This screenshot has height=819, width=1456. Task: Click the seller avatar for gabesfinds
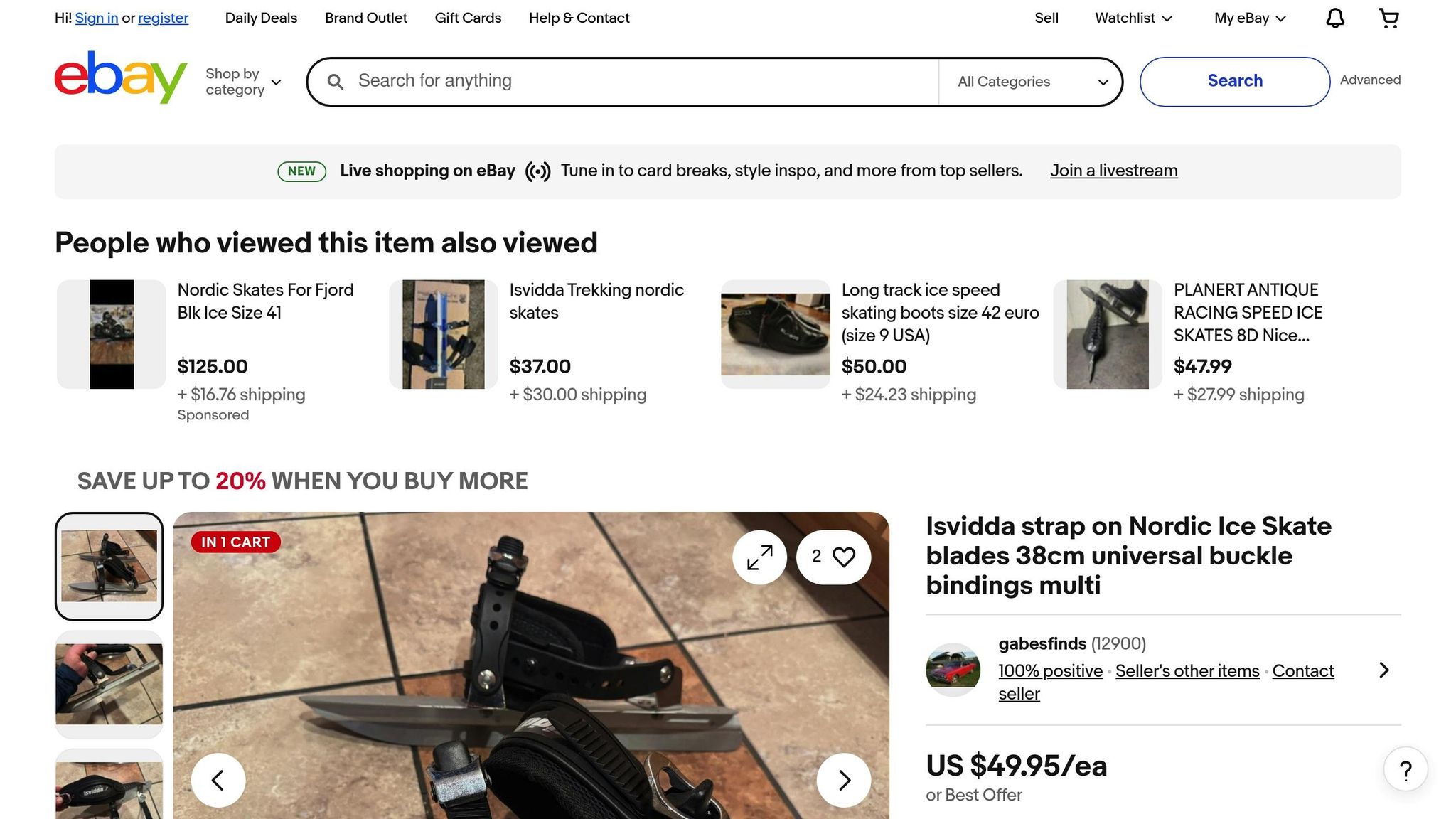(953, 670)
